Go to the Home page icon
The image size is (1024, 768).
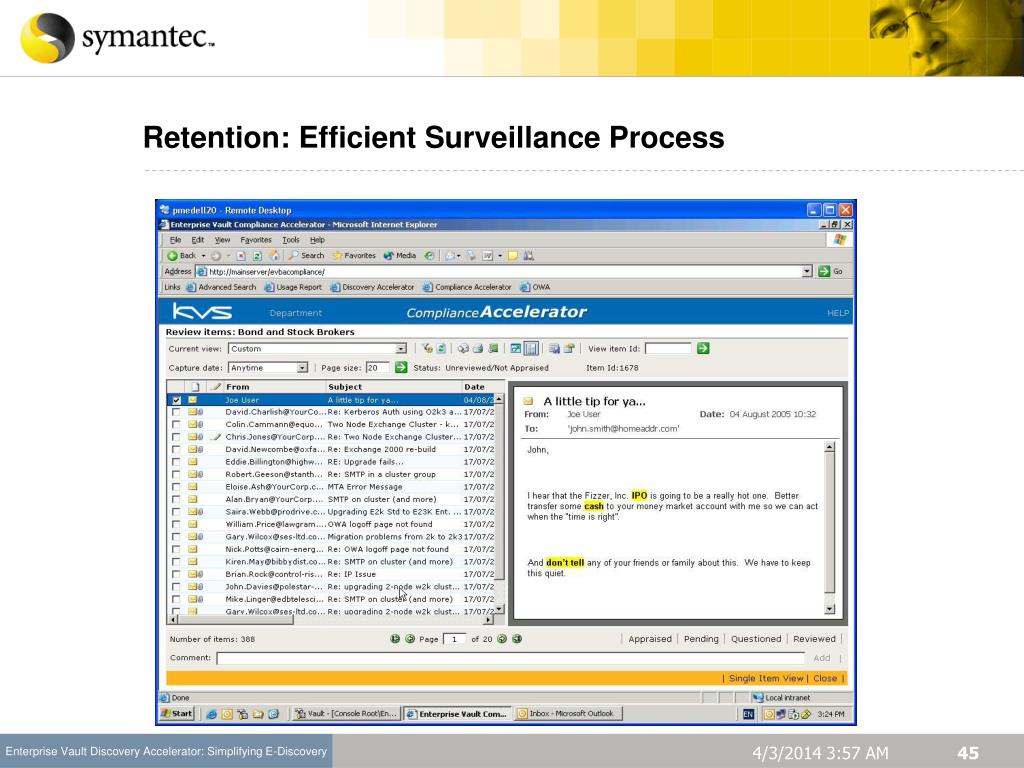[274, 256]
